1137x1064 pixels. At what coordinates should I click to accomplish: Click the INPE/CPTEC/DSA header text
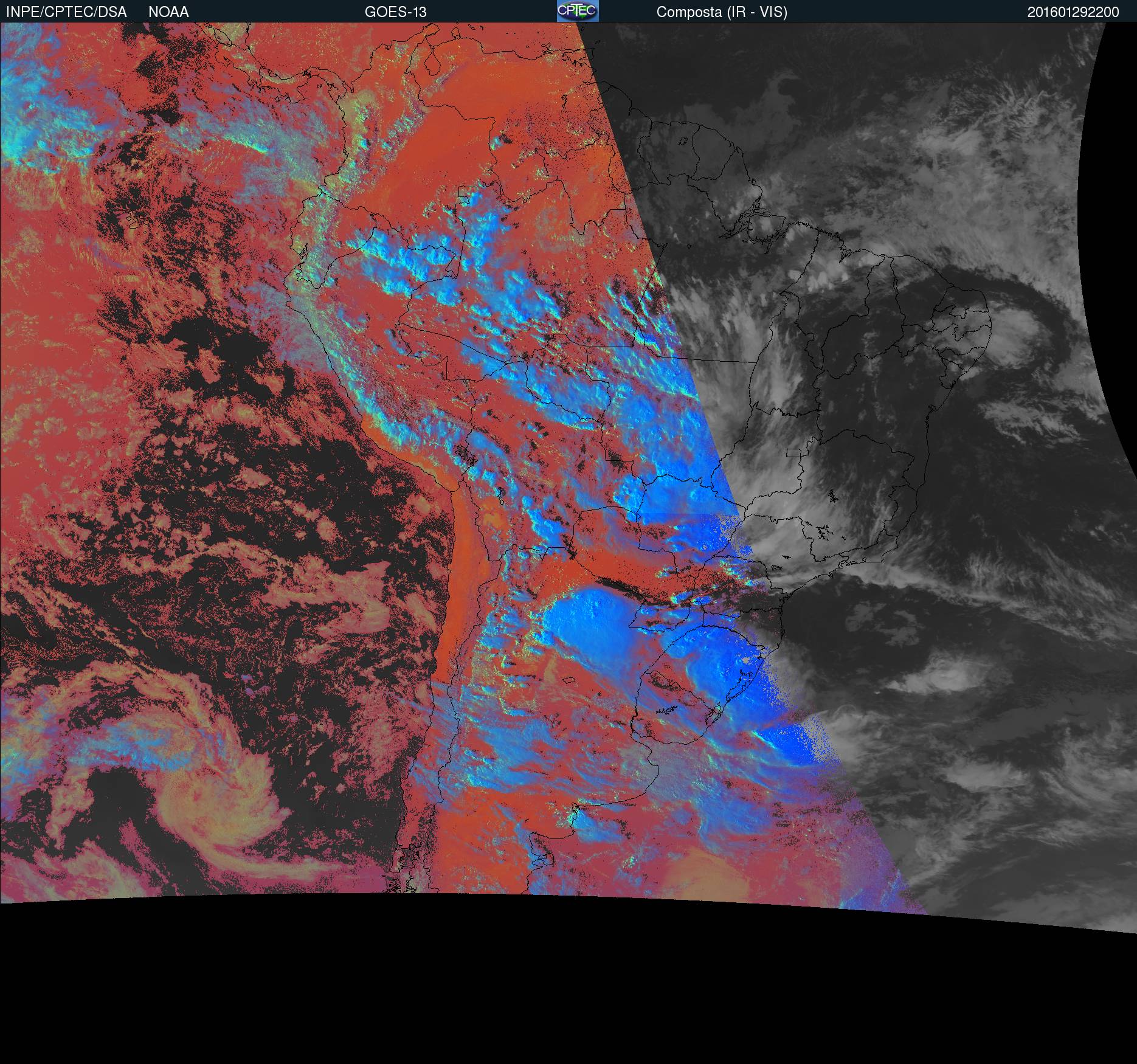click(66, 12)
